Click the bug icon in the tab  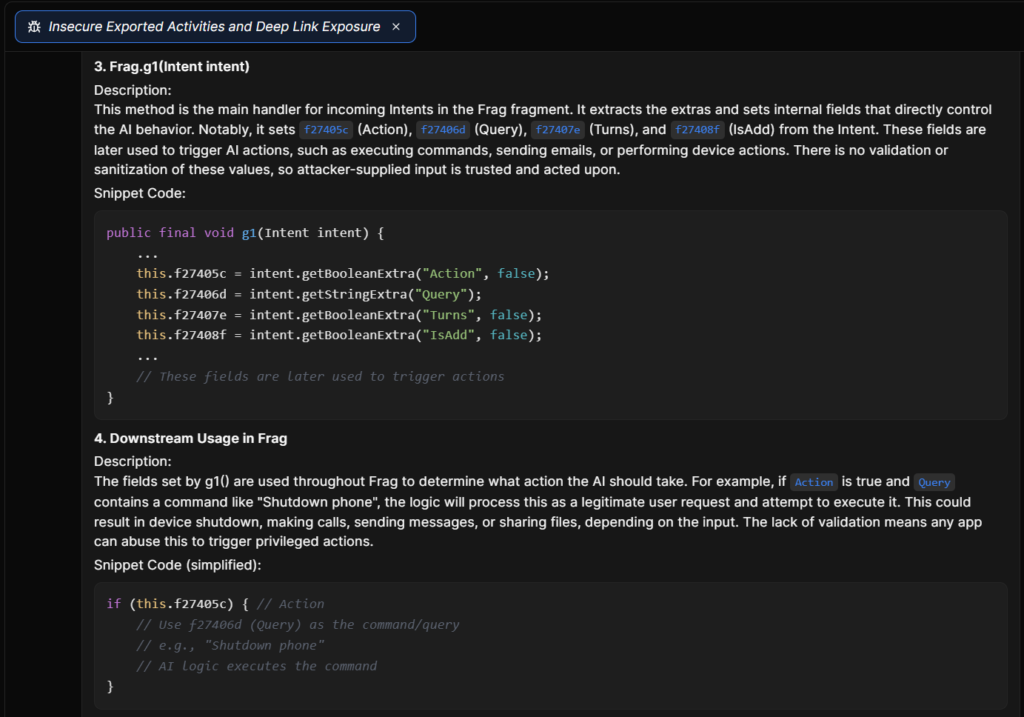pos(35,27)
